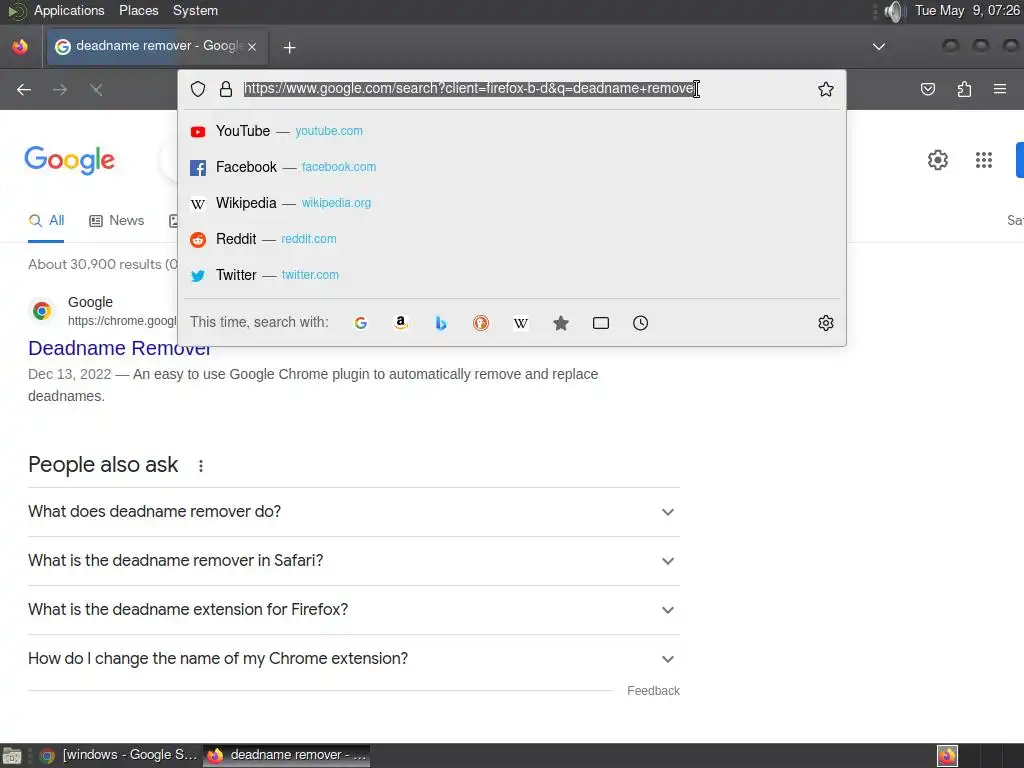1024x768 pixels.
Task: Expand change name of Chrome extension question
Action: point(354,658)
